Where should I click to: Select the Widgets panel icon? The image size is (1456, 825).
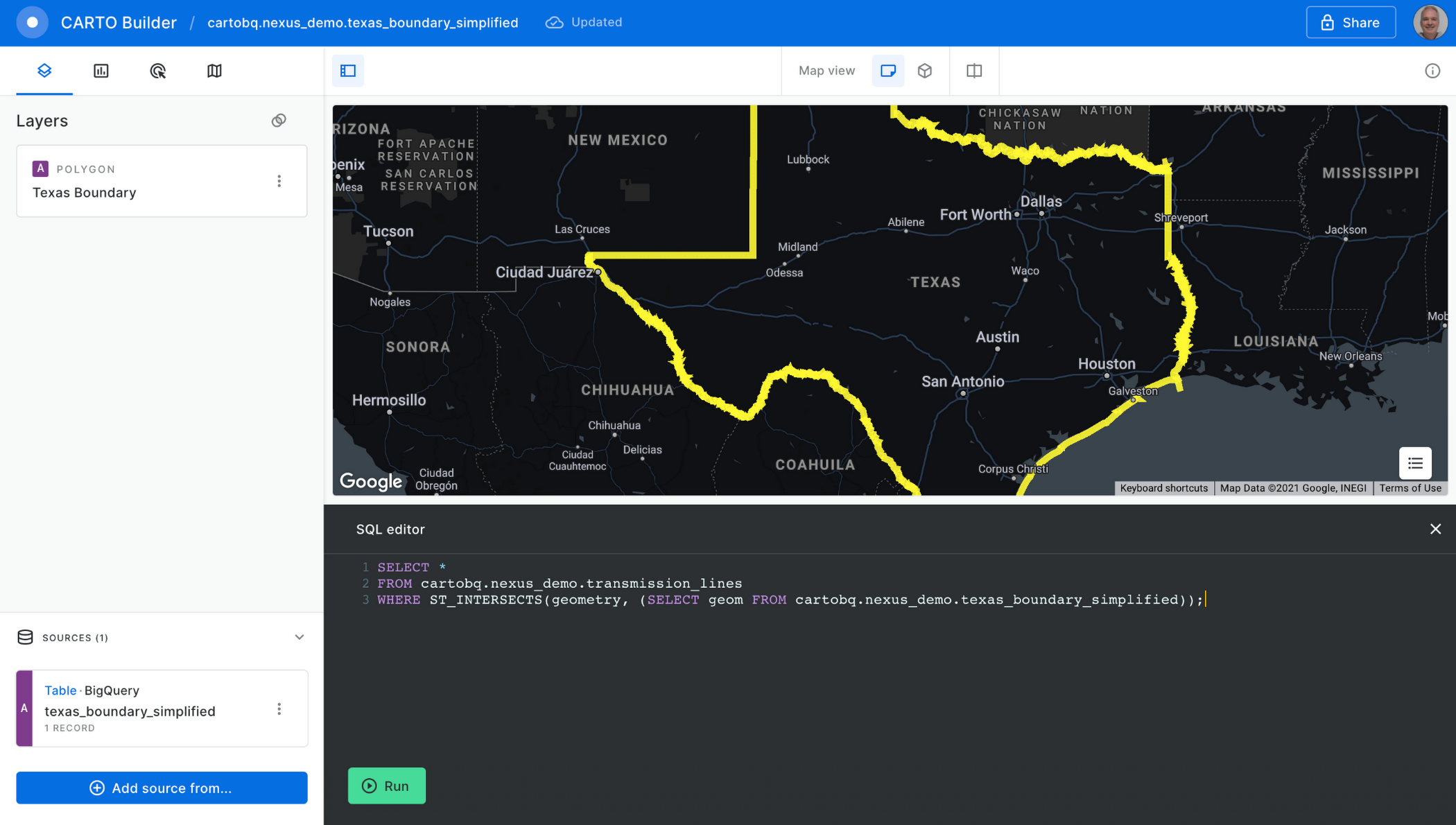[x=100, y=71]
